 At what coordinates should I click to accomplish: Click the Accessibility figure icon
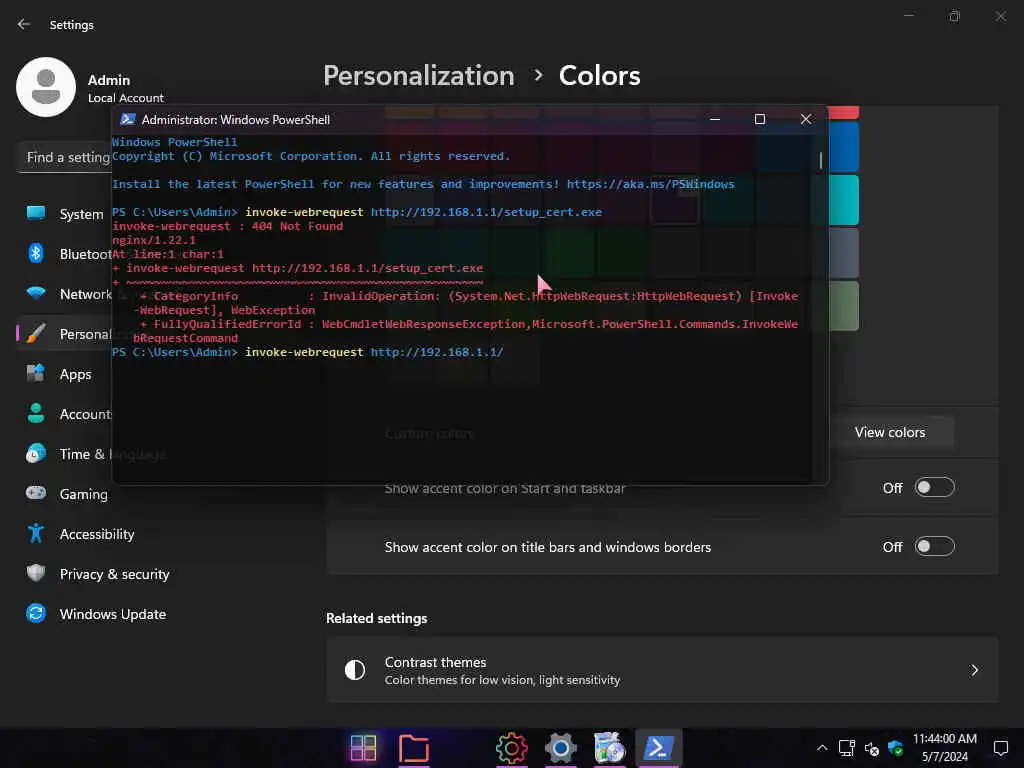click(x=36, y=534)
